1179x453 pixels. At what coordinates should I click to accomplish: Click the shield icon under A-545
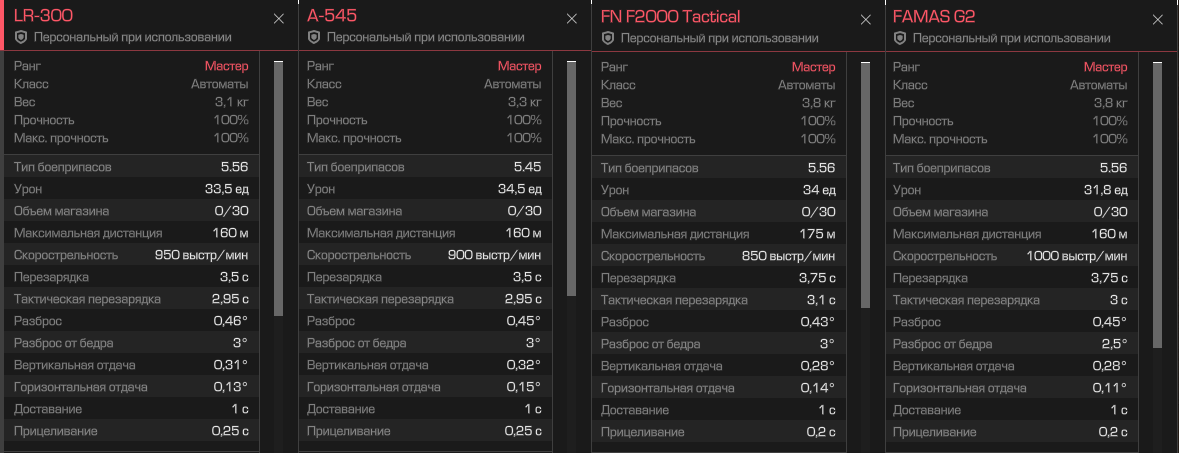pos(314,37)
